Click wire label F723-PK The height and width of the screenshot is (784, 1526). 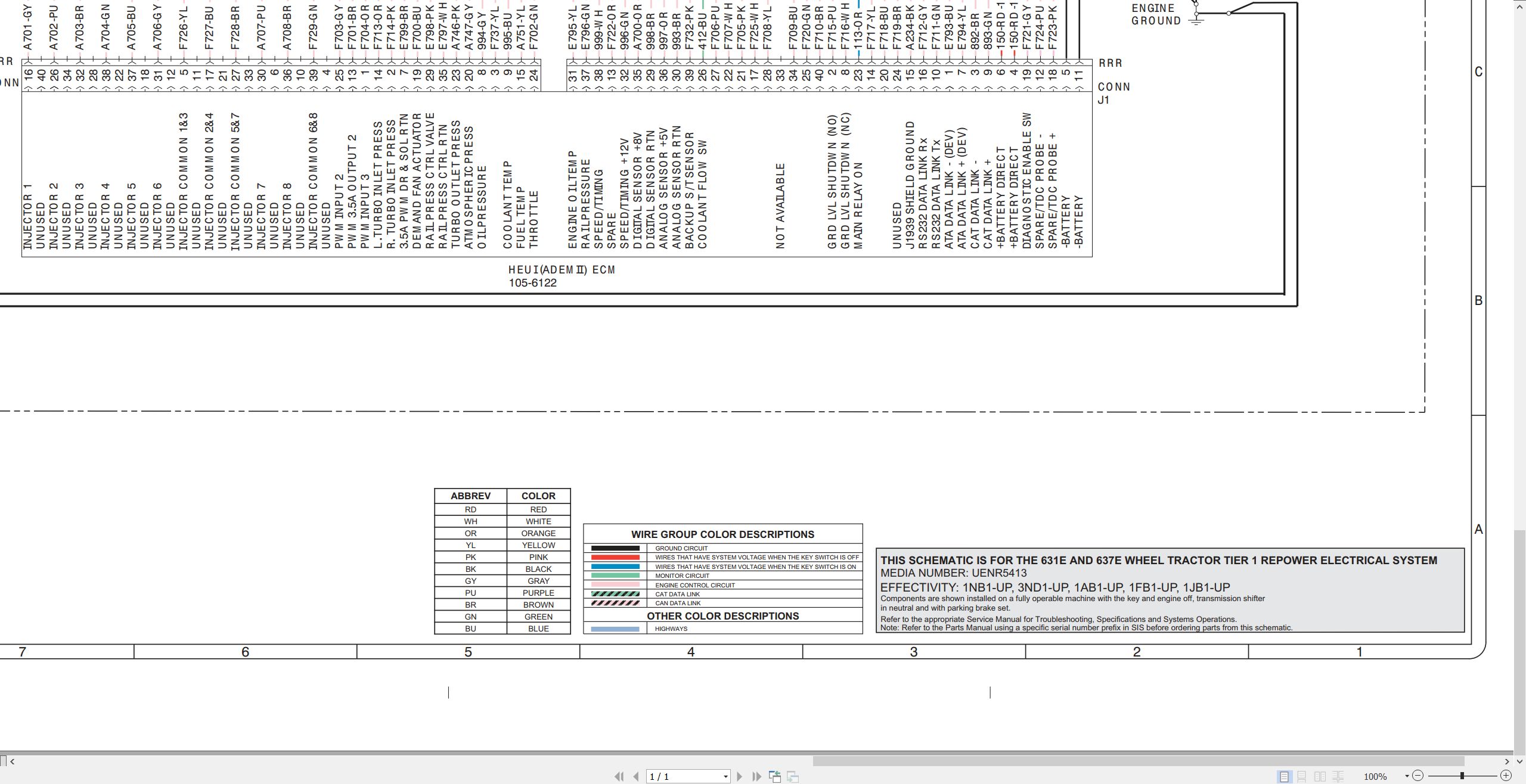pos(1053,27)
